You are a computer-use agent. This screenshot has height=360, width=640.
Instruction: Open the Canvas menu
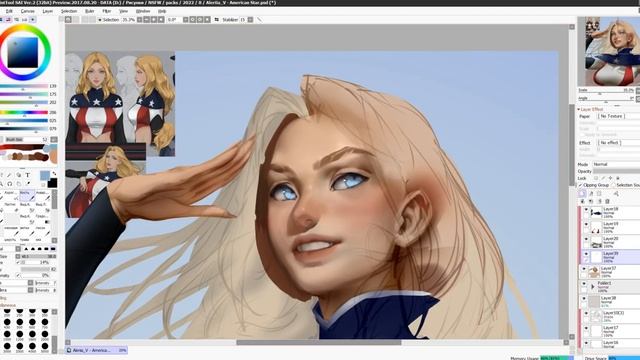pos(27,11)
